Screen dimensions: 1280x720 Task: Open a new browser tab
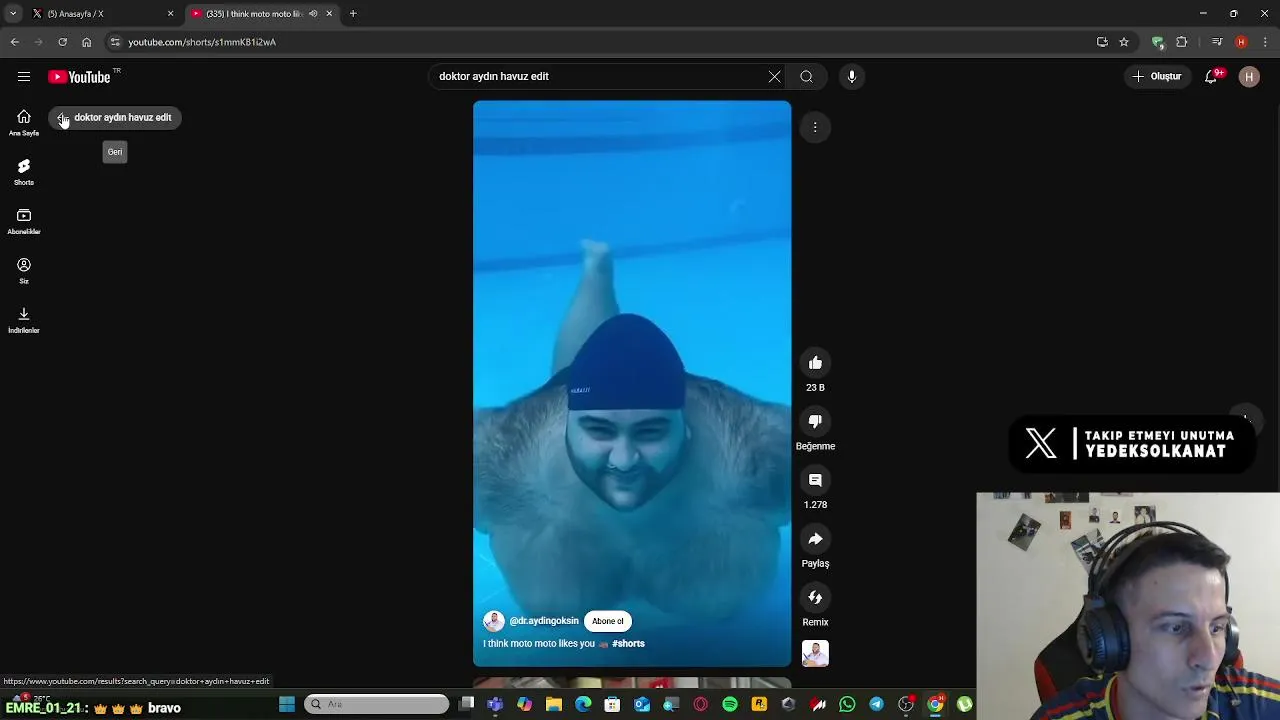tap(353, 14)
